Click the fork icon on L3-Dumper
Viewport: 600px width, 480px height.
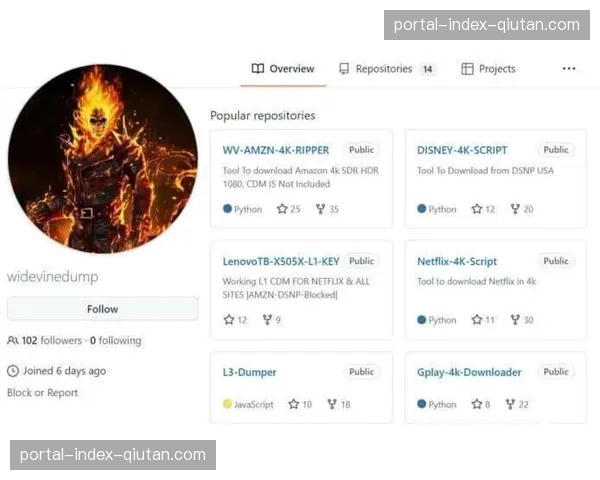tap(332, 404)
